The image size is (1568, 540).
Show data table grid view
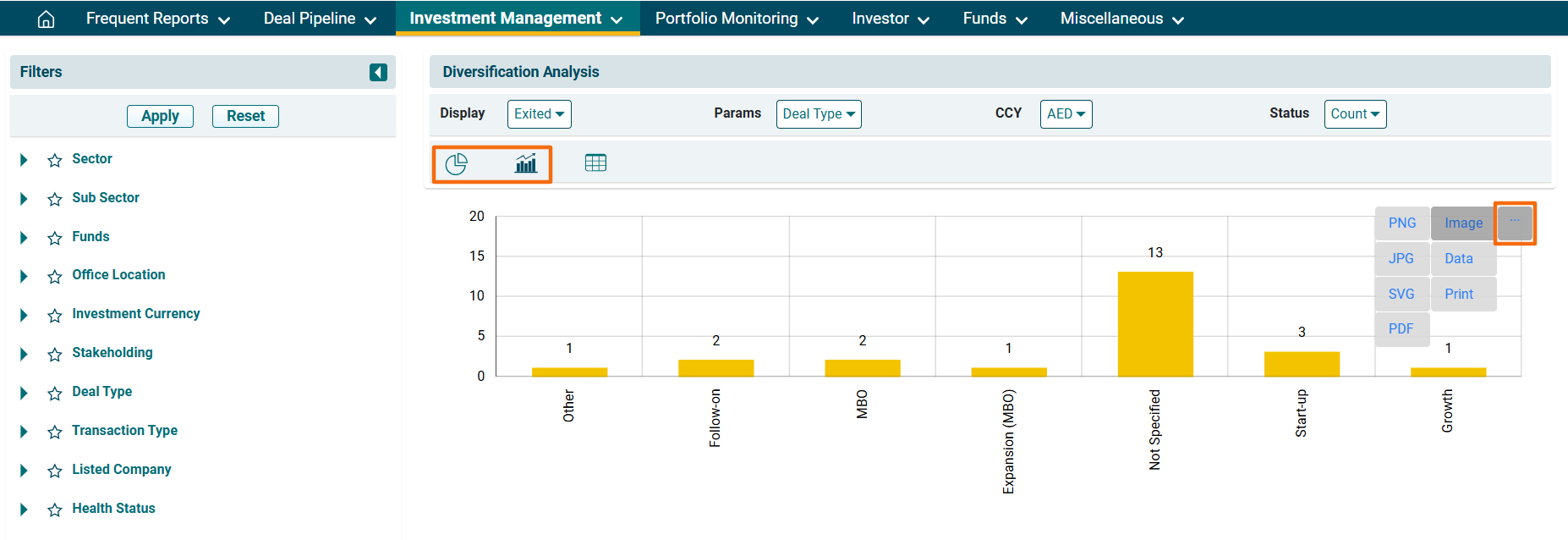tap(595, 163)
